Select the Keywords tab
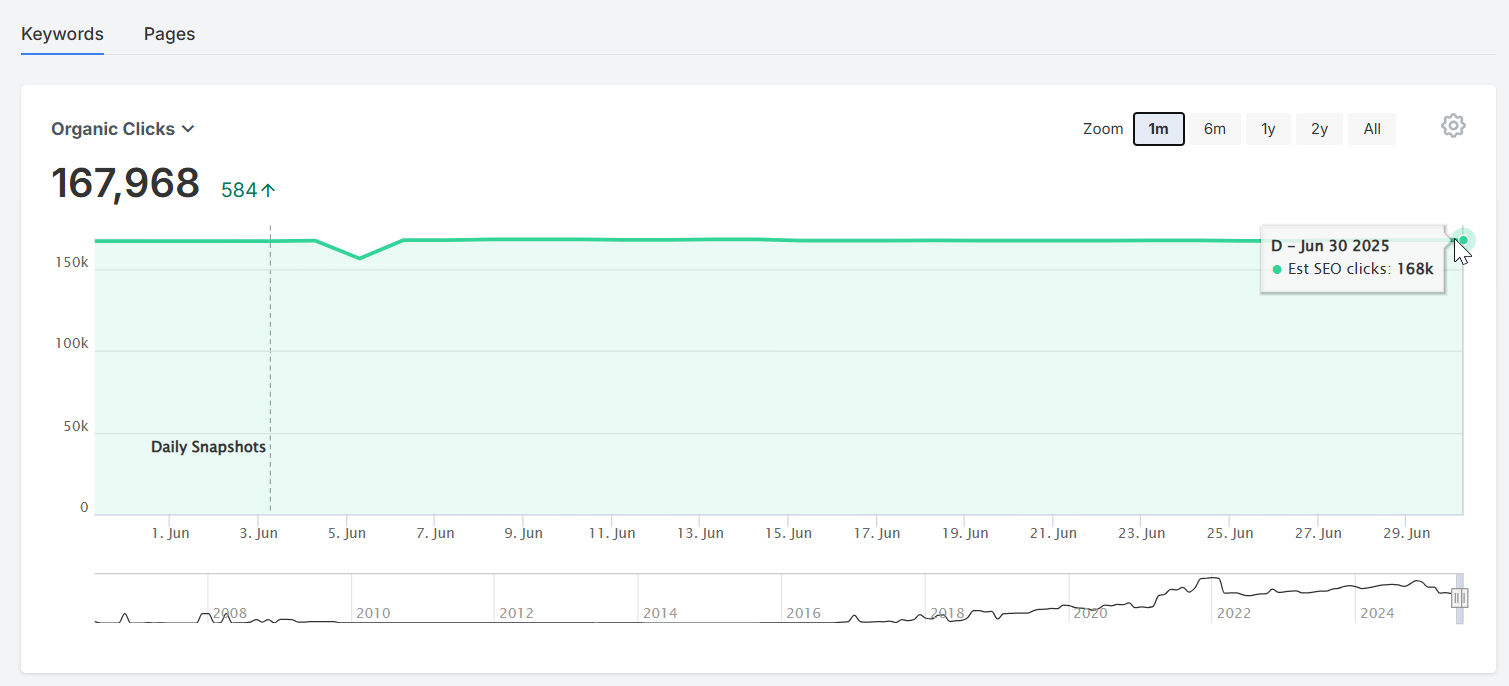 62,34
